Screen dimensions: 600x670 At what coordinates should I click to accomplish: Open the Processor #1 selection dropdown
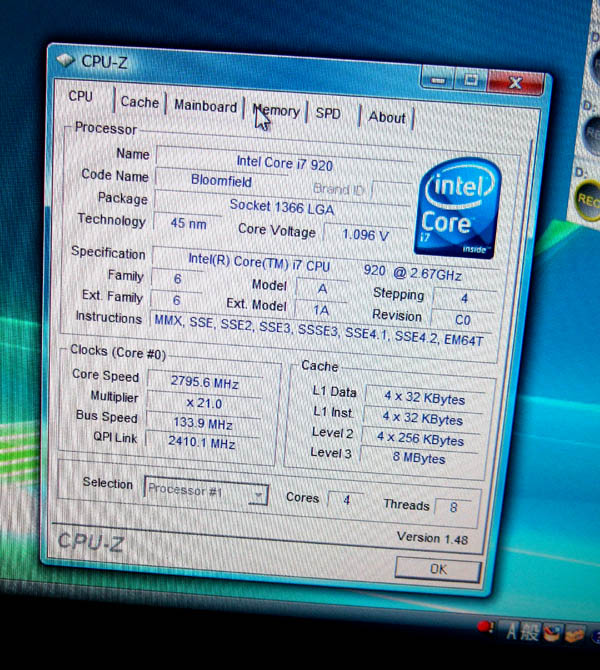[206, 490]
